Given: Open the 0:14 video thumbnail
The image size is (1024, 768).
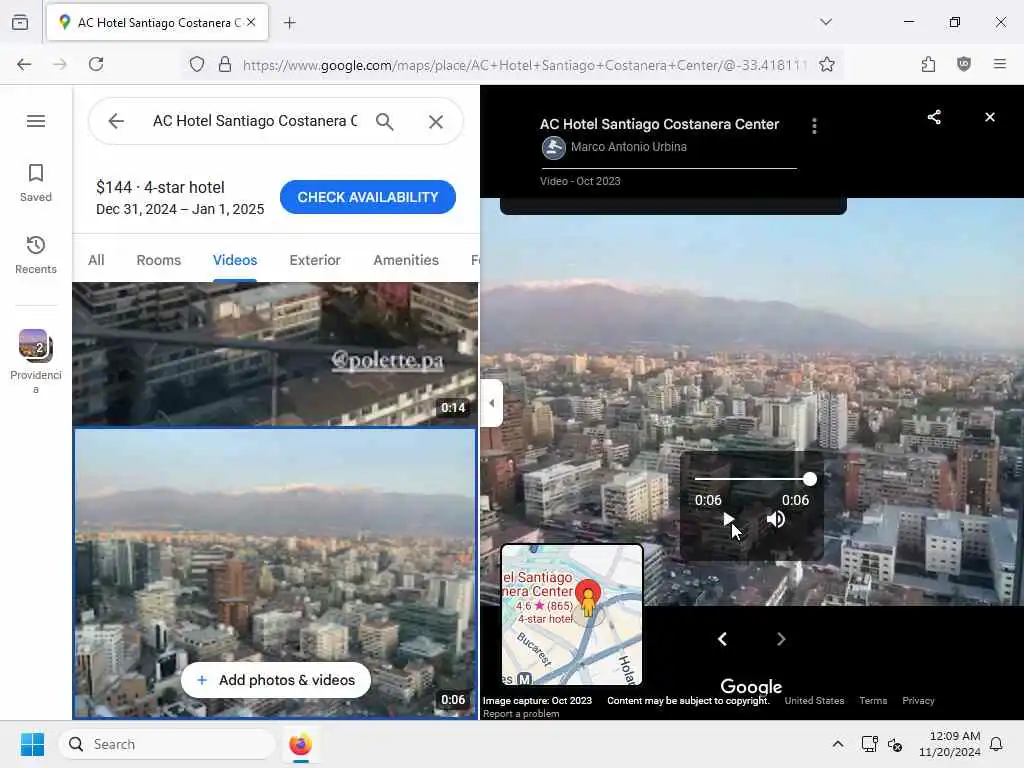Looking at the screenshot, I should click(275, 354).
